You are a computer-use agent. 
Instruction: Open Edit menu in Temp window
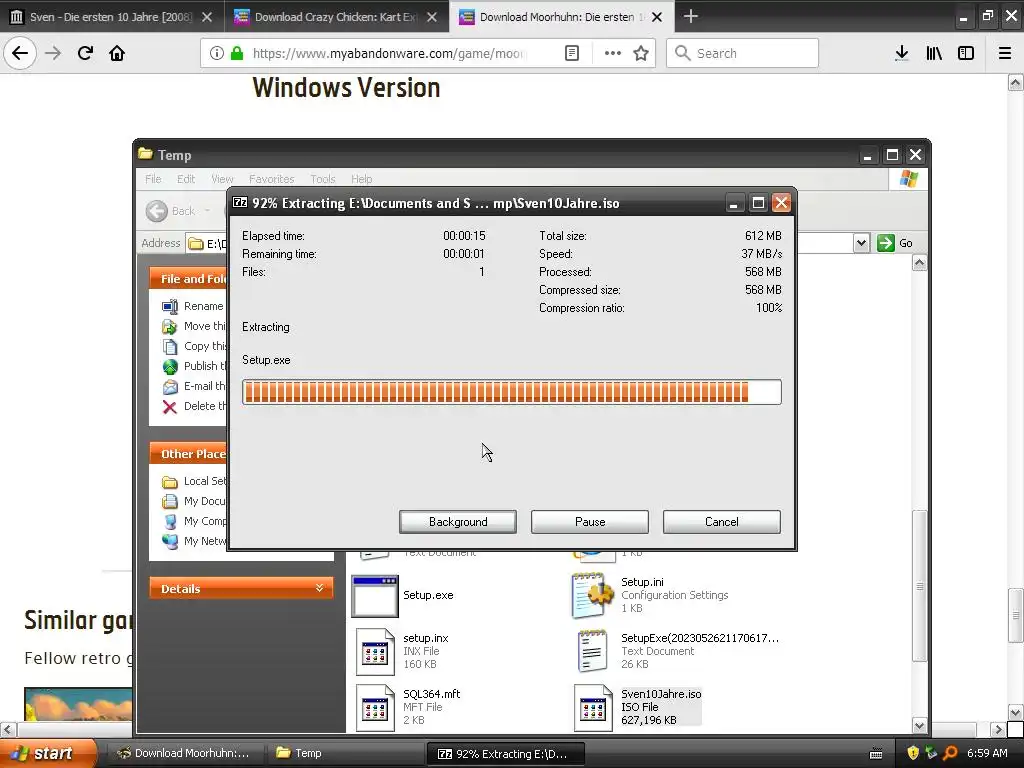coord(185,179)
